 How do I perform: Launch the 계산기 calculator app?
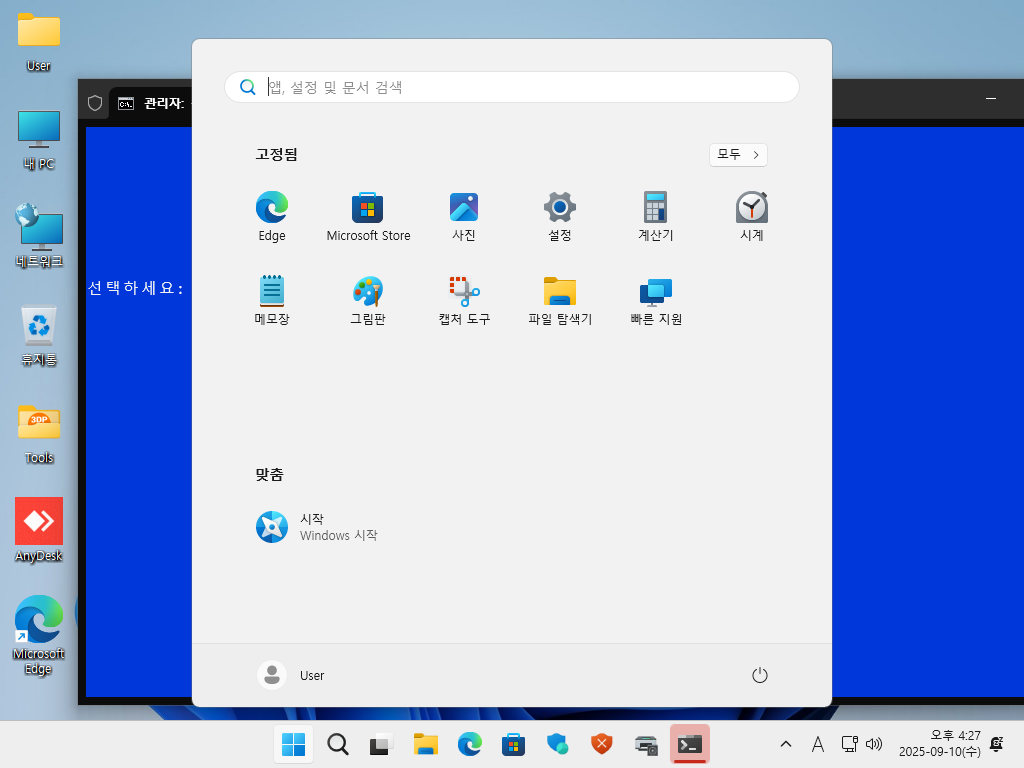tap(656, 217)
